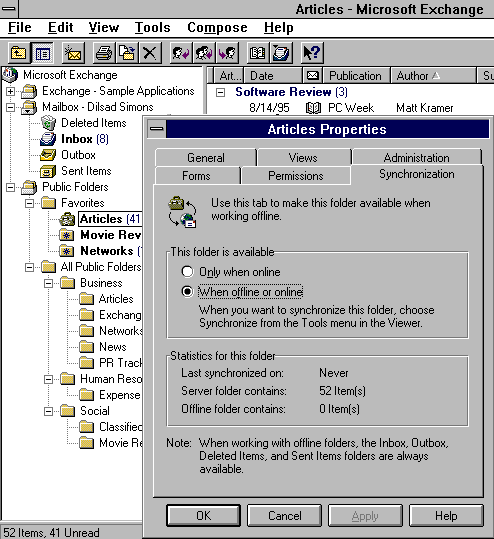Collapse the Favorites node
Viewport: 494px width, 539px height.
pyautogui.click(x=30, y=203)
